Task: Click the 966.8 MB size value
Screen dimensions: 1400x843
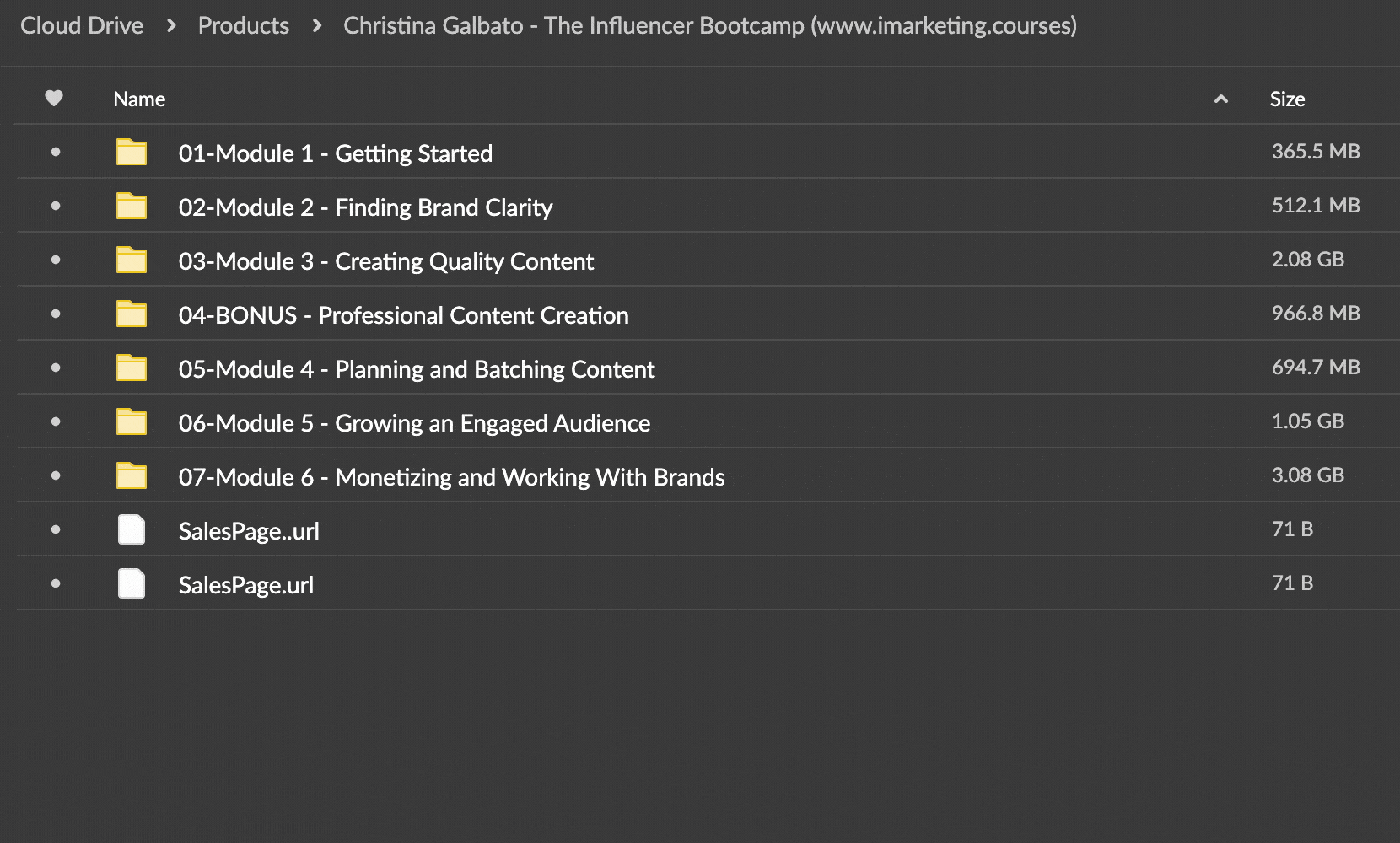Action: click(1316, 314)
